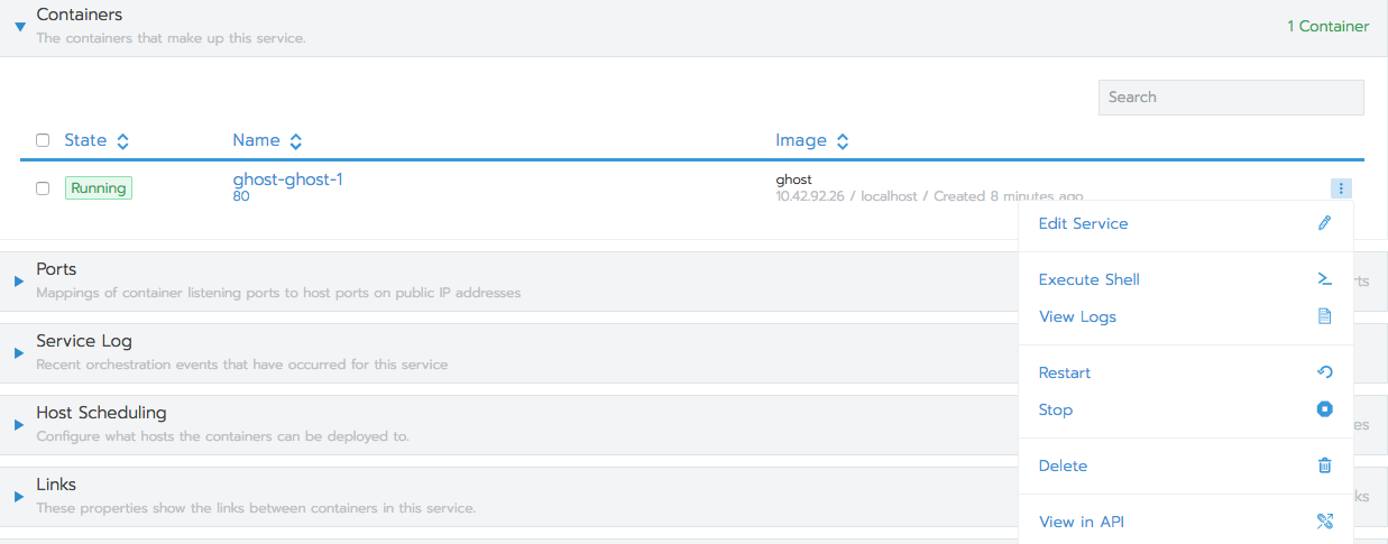
Task: Click the trash can Delete icon
Action: (x=1324, y=465)
